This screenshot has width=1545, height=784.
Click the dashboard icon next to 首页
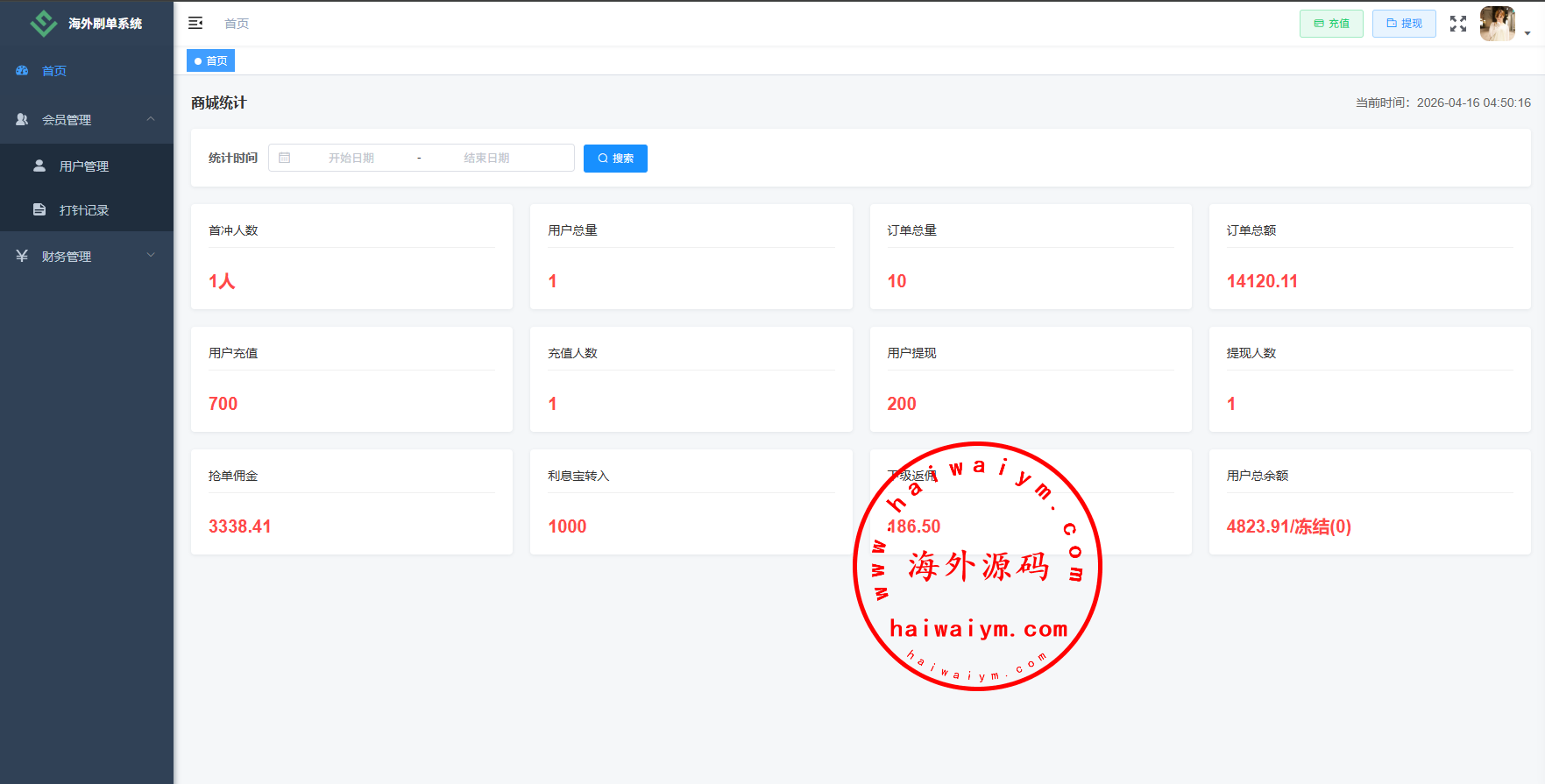pyautogui.click(x=23, y=71)
